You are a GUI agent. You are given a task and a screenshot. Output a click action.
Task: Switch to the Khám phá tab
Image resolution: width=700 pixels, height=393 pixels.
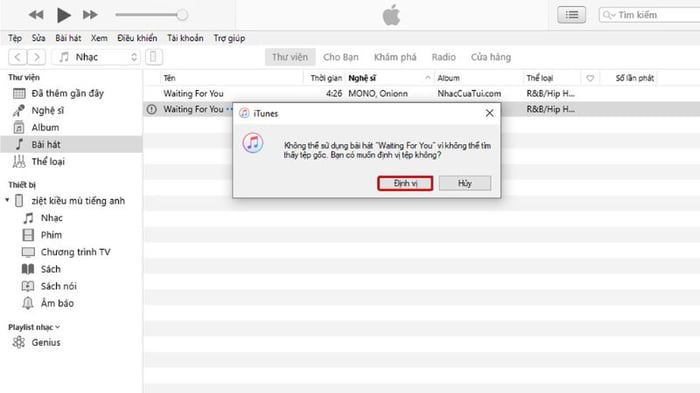[x=395, y=57]
